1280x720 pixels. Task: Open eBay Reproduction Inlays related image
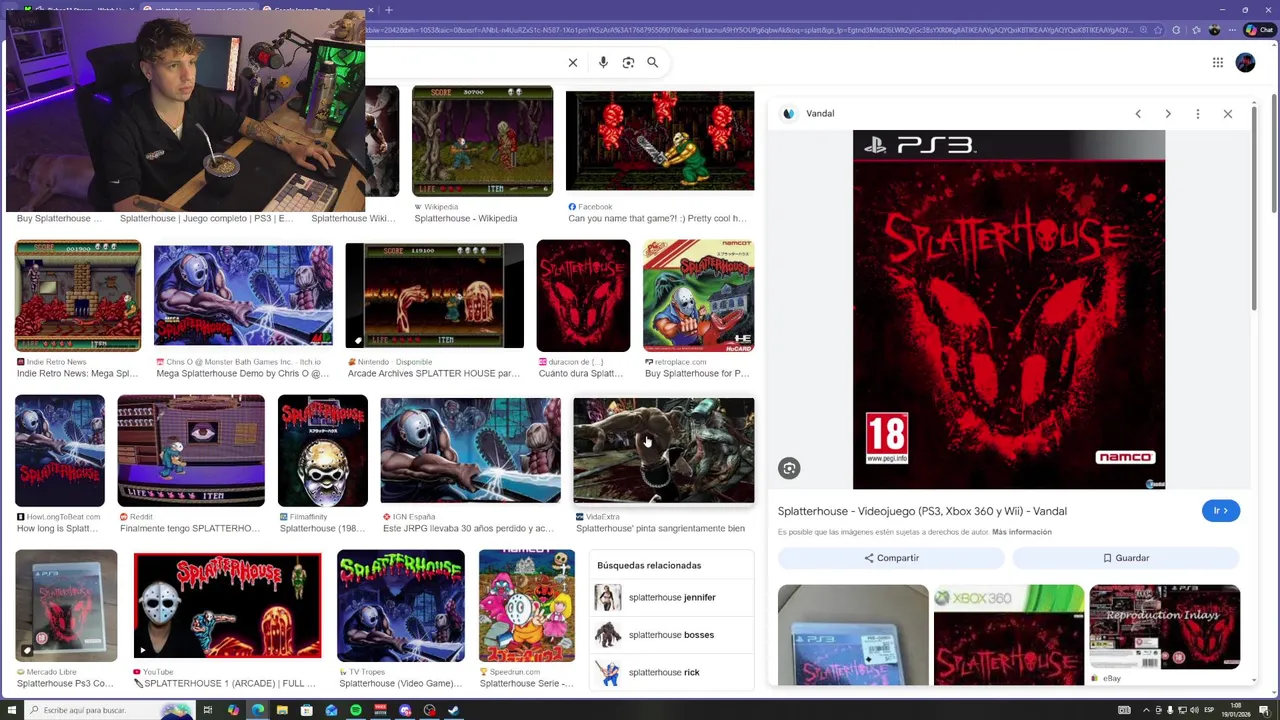pyautogui.click(x=1165, y=627)
